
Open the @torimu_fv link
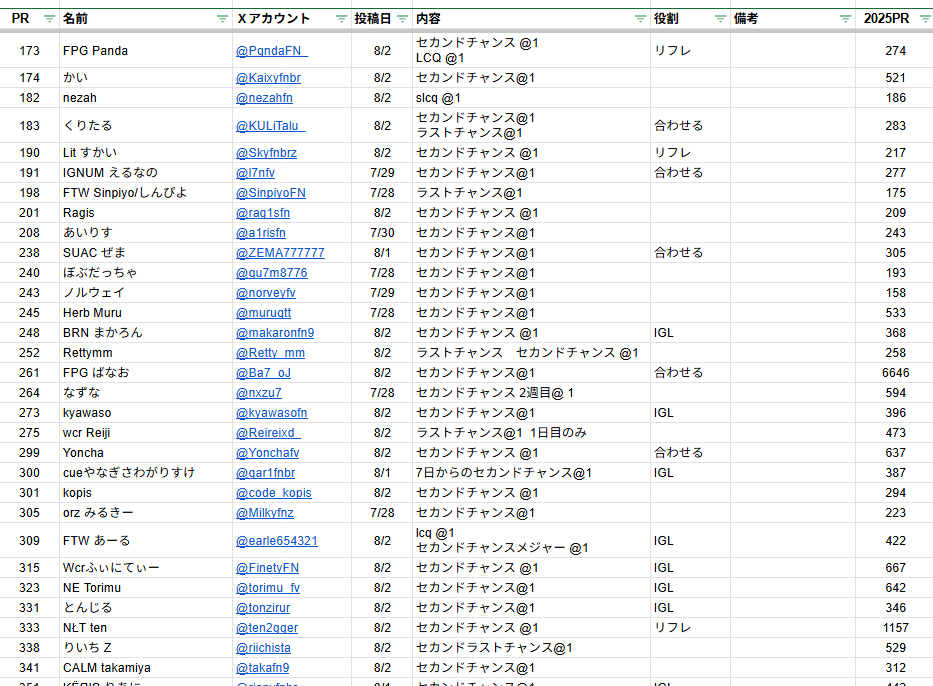tap(268, 588)
